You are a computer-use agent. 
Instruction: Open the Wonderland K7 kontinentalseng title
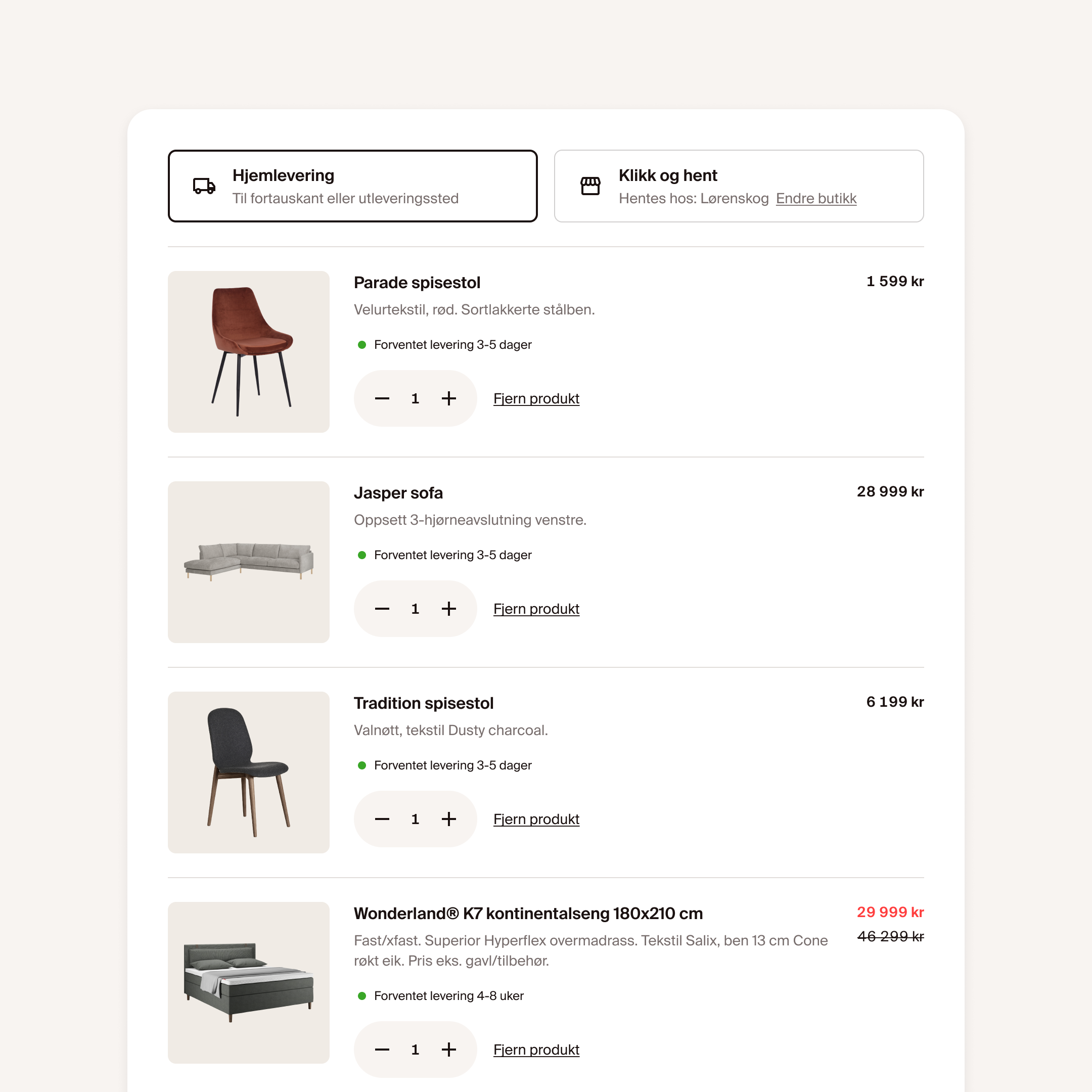(528, 914)
